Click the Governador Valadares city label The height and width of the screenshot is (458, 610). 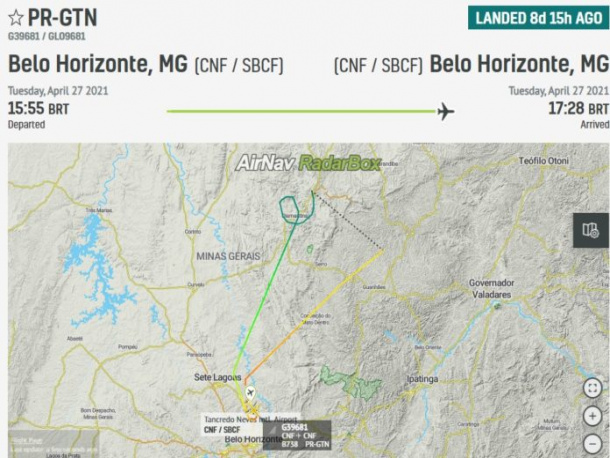pyautogui.click(x=491, y=289)
